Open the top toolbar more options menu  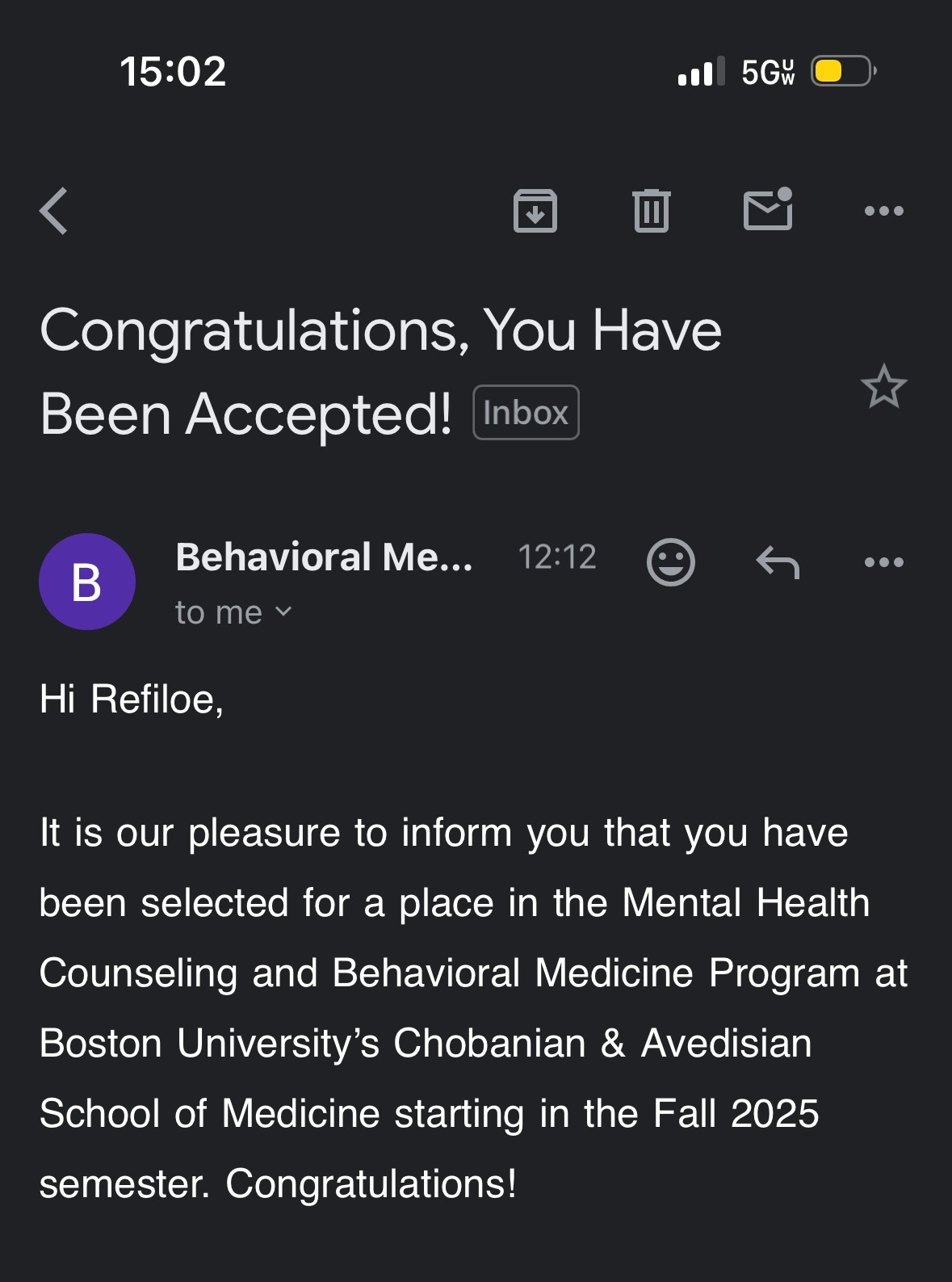[x=883, y=211]
